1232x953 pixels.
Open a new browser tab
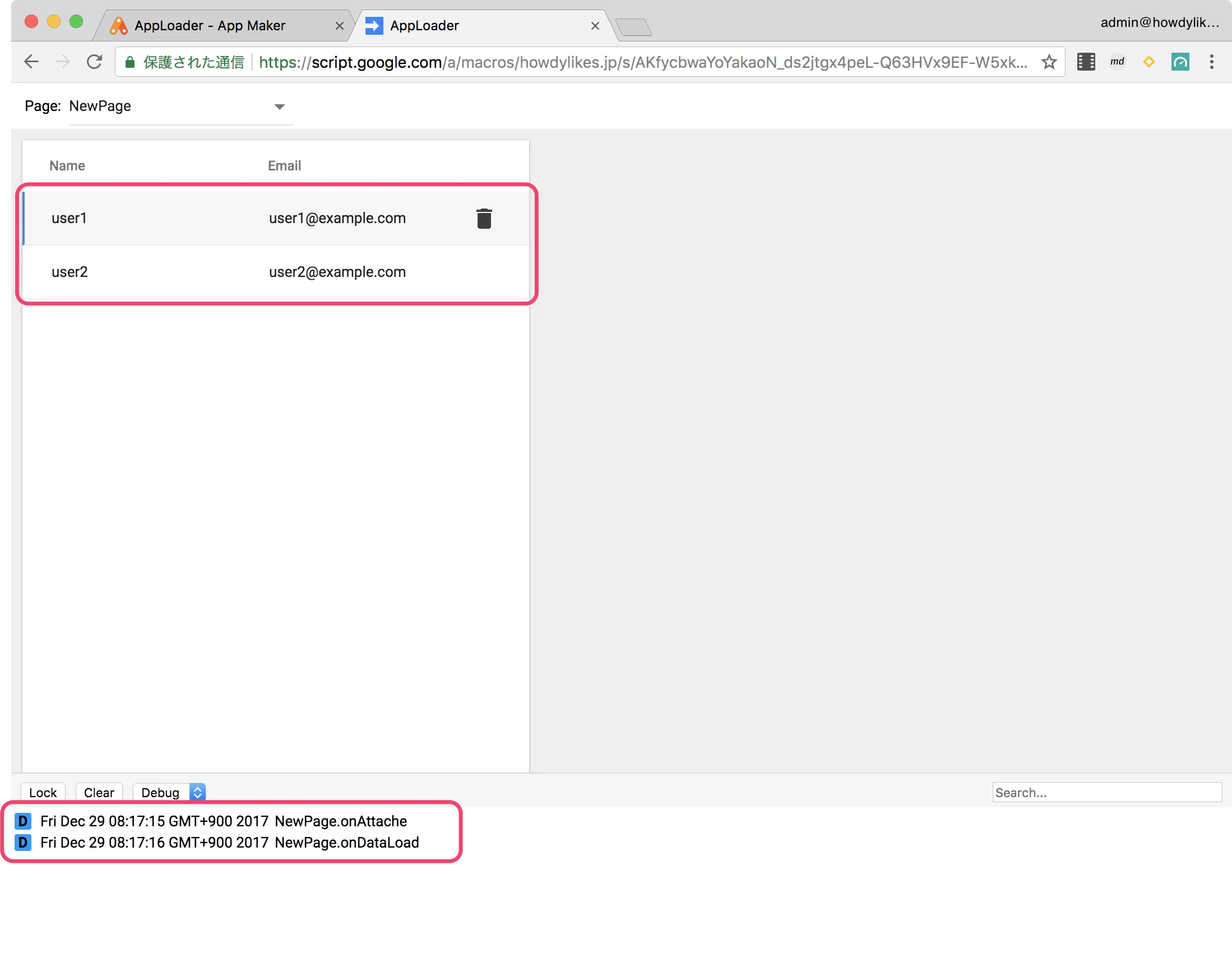click(634, 27)
